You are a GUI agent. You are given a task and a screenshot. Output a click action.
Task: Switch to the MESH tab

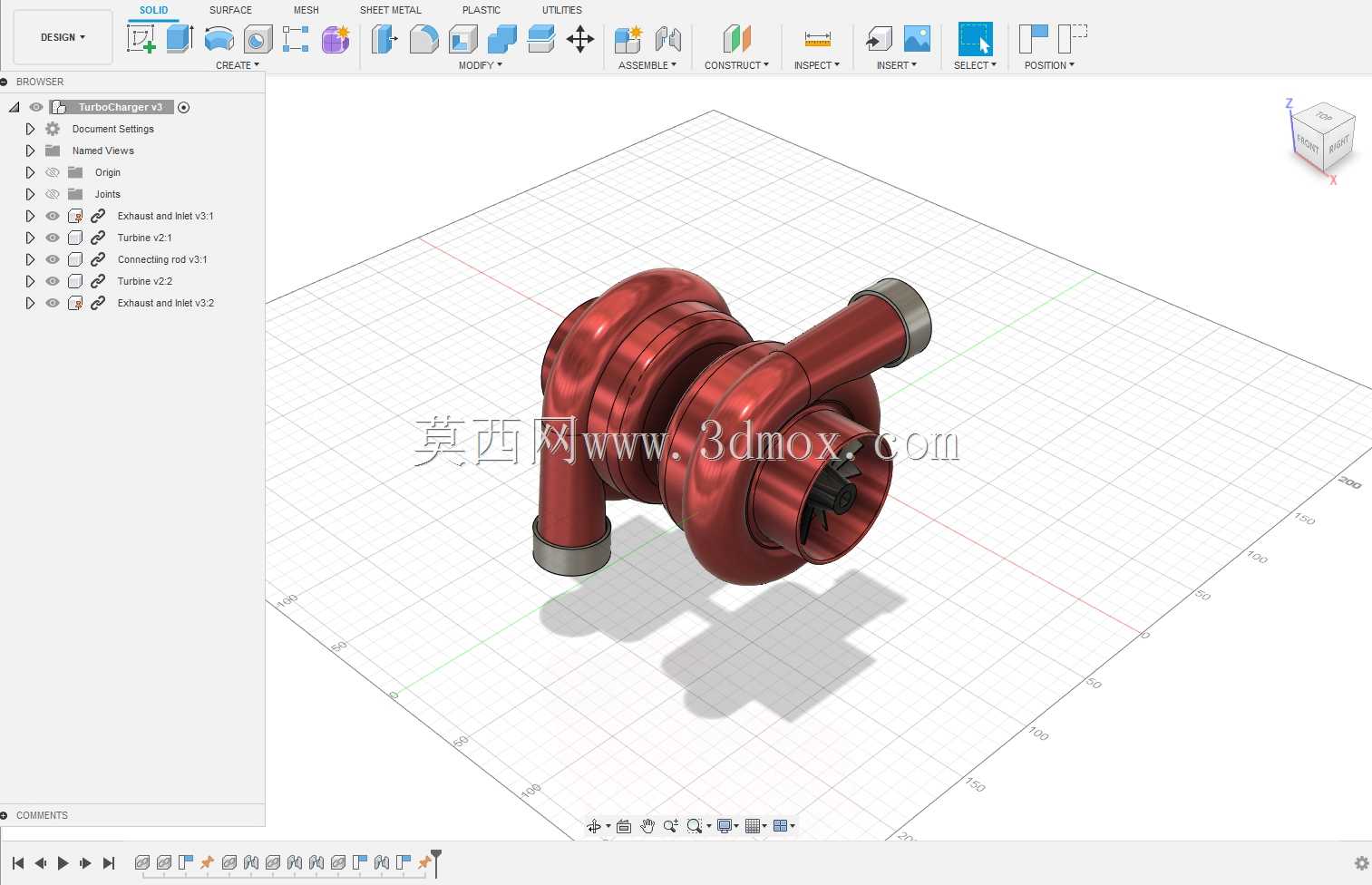point(306,10)
